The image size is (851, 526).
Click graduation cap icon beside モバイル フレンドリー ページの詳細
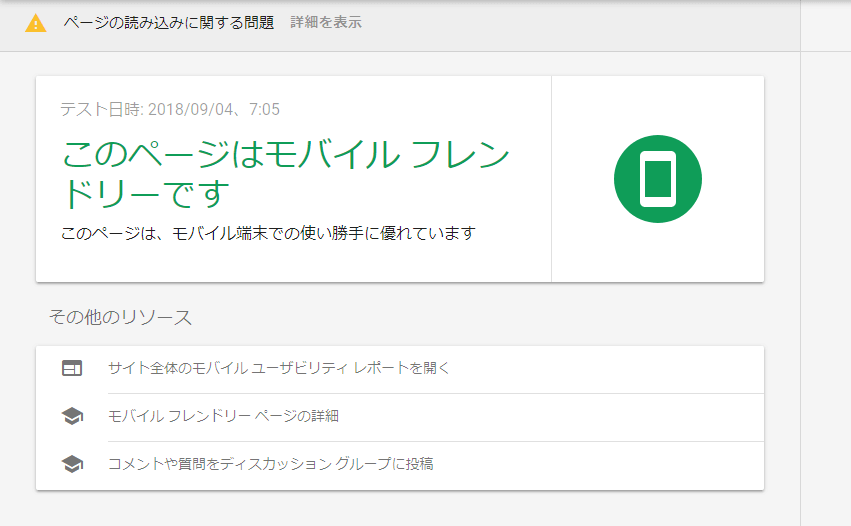point(72,416)
